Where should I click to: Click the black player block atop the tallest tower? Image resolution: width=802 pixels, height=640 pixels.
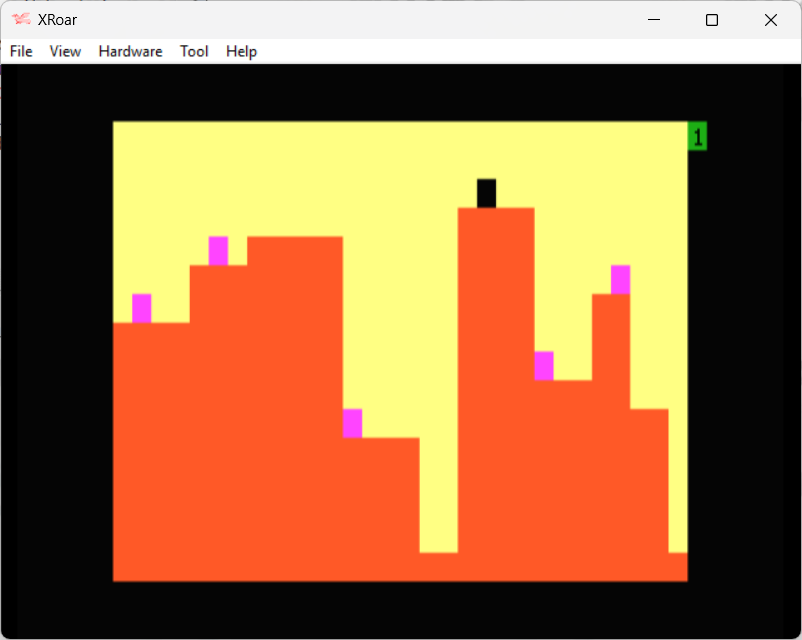486,193
